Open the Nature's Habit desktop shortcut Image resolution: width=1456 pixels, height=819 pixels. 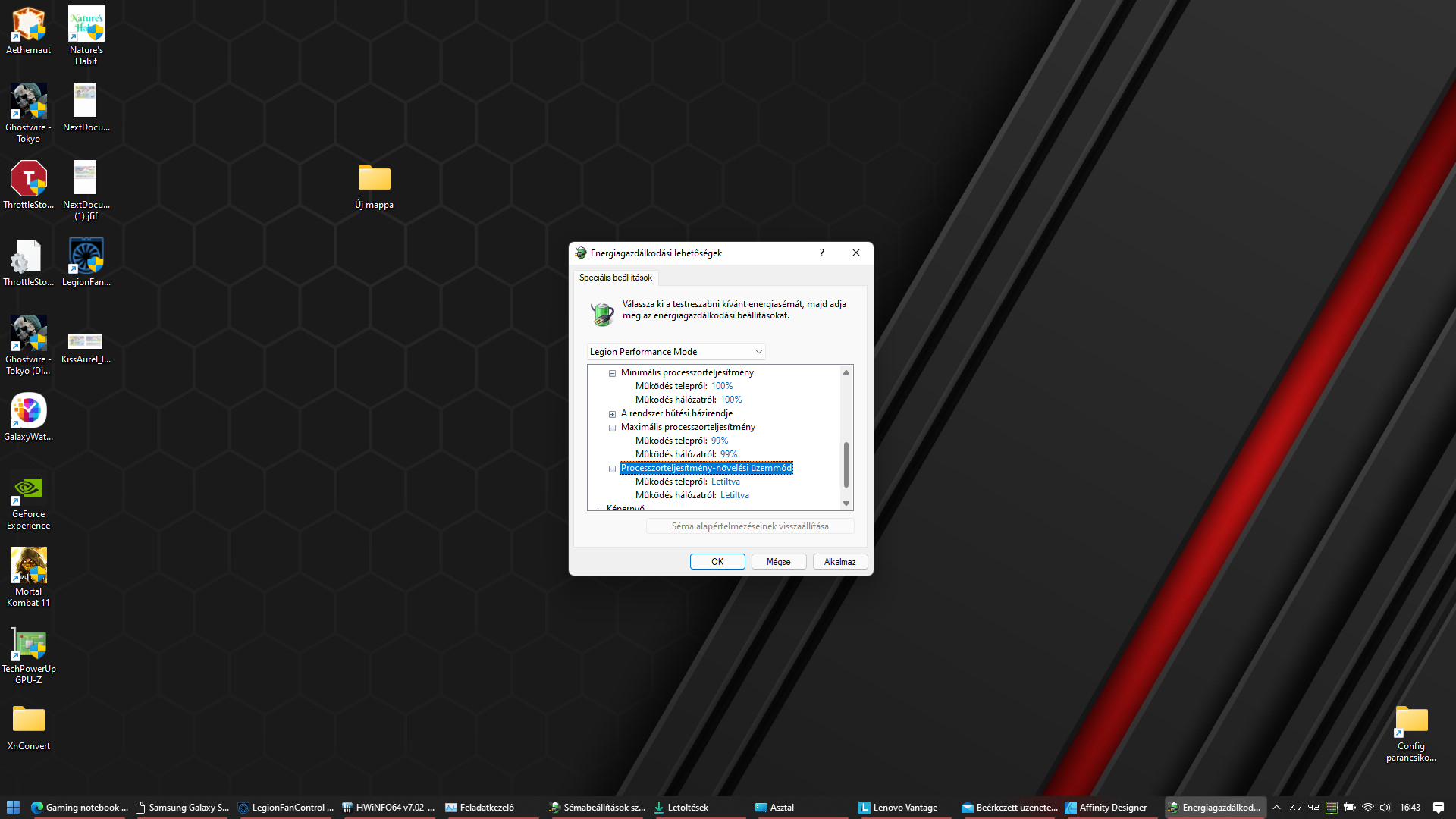86,36
